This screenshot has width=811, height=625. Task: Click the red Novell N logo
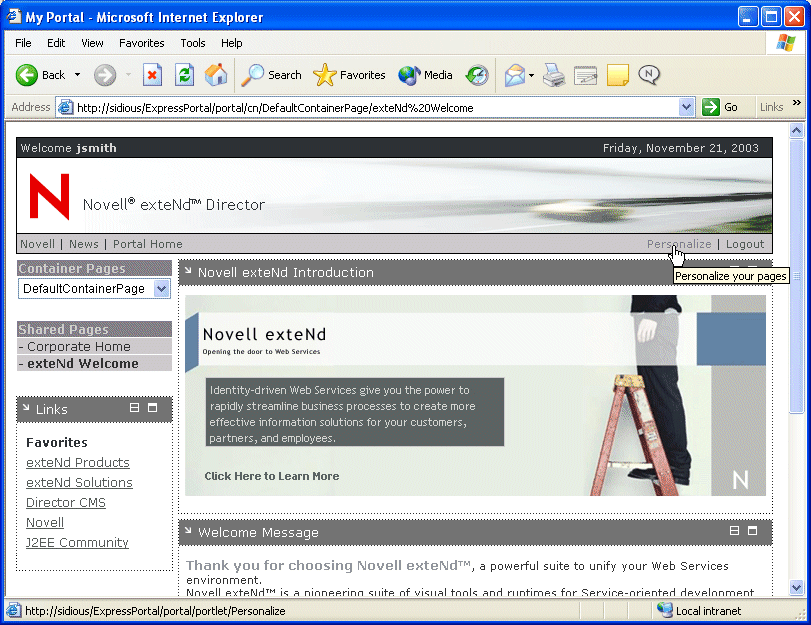coord(49,197)
